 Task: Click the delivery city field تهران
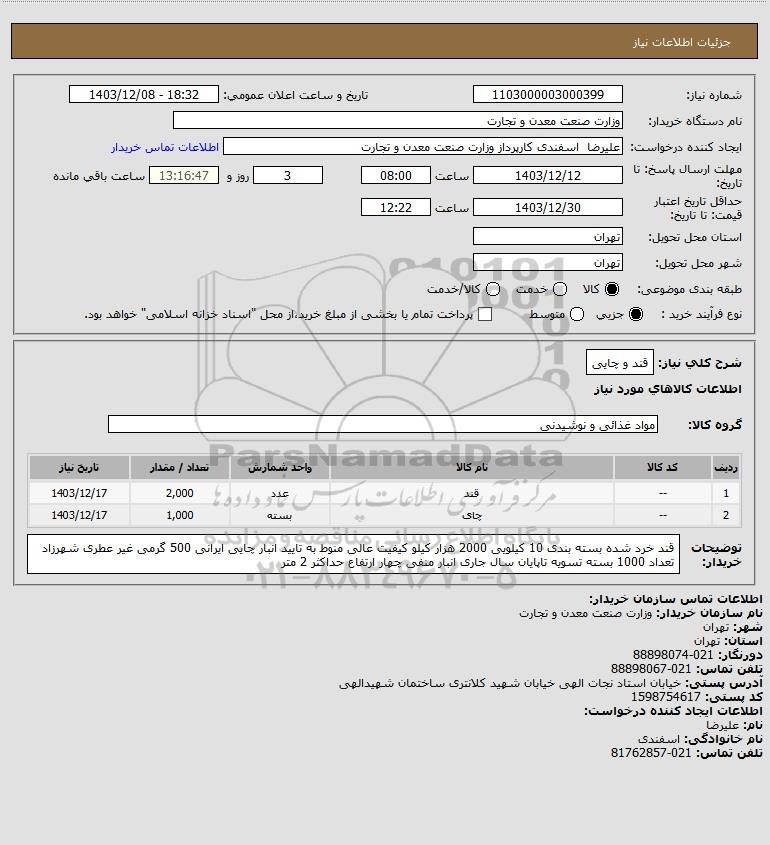click(x=547, y=262)
